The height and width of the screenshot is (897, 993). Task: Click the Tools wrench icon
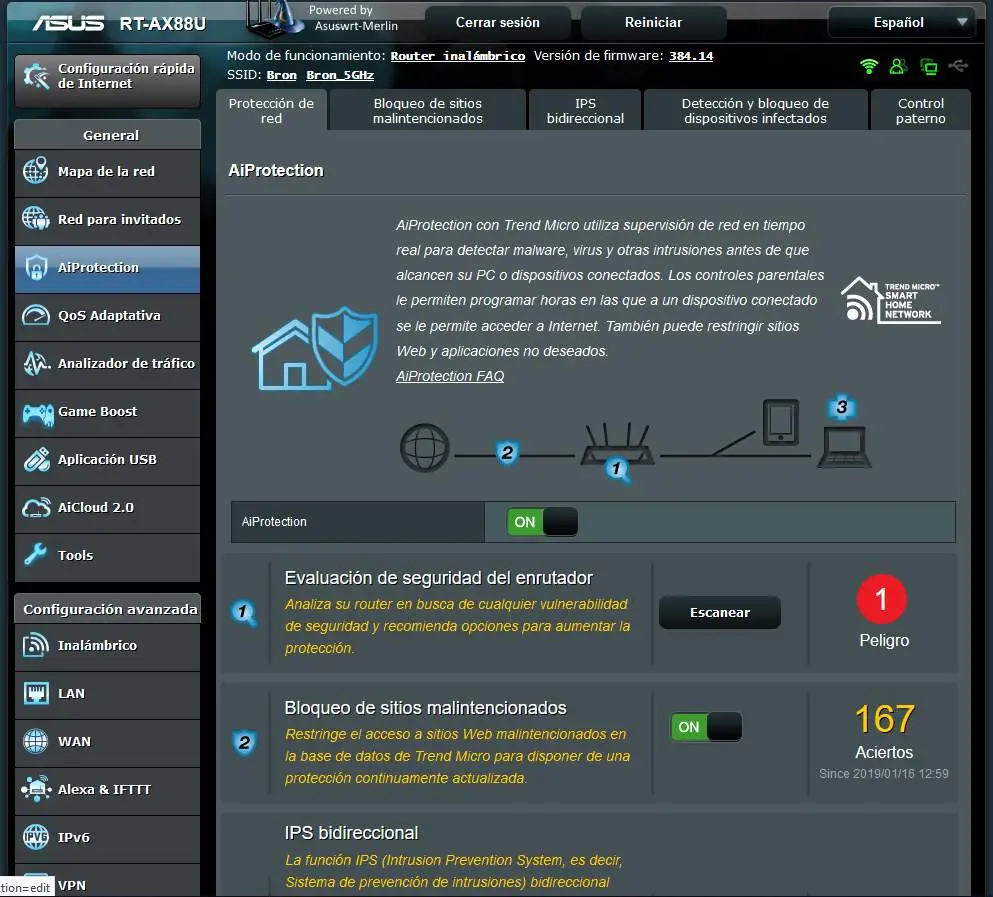tap(35, 554)
